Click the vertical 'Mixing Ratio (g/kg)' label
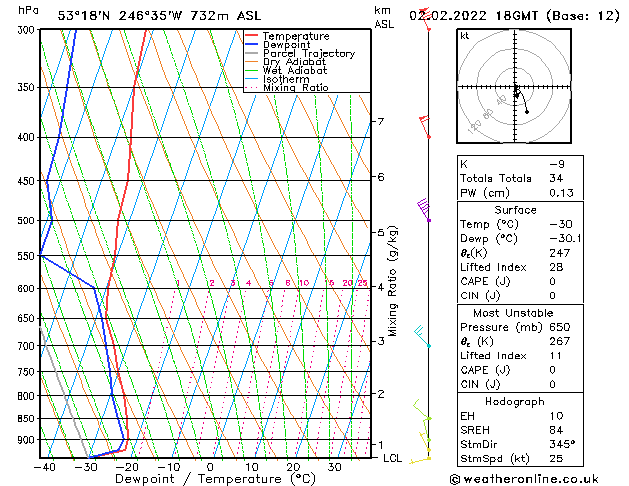 (392, 281)
